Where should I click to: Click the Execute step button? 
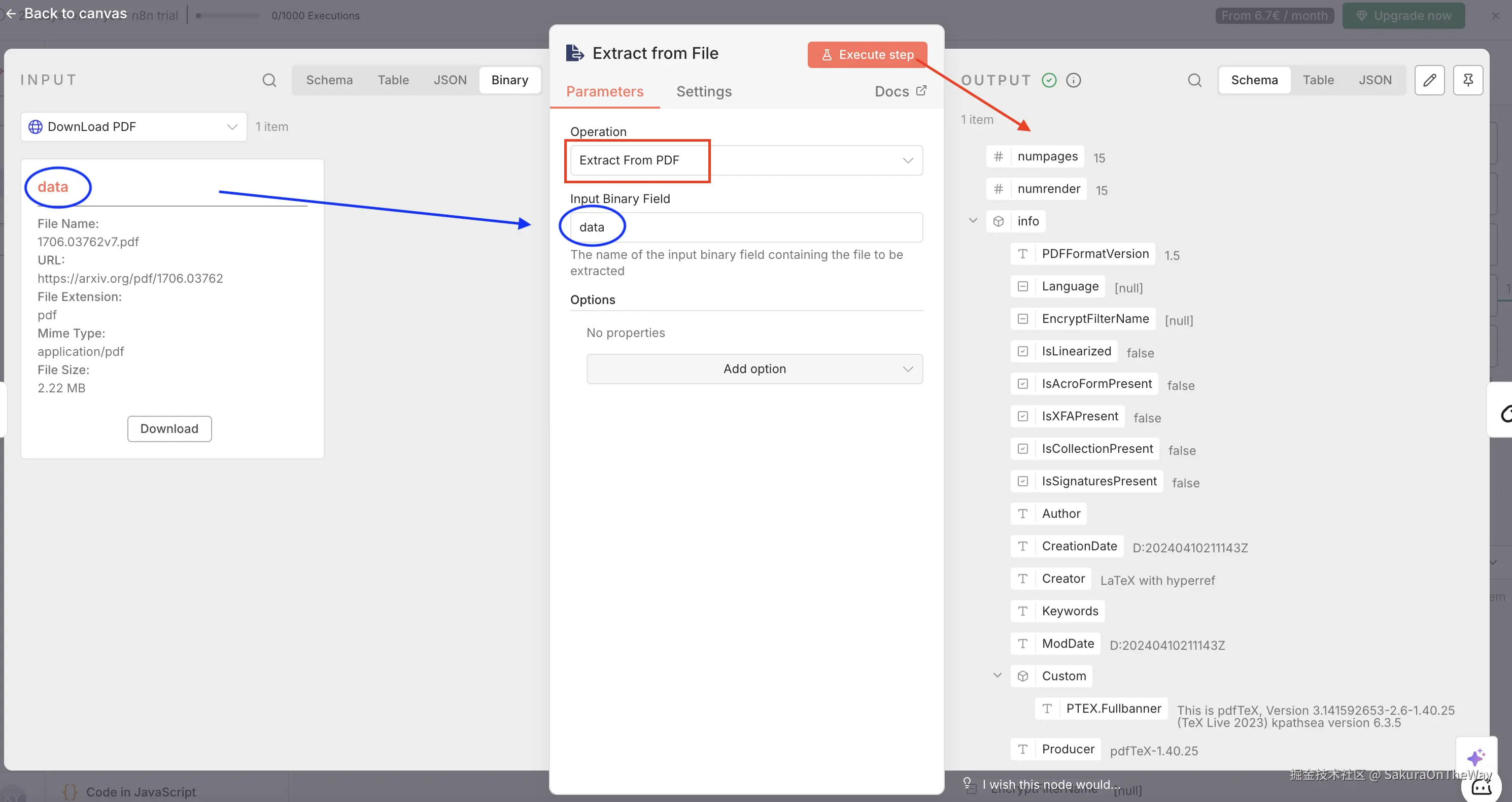867,55
